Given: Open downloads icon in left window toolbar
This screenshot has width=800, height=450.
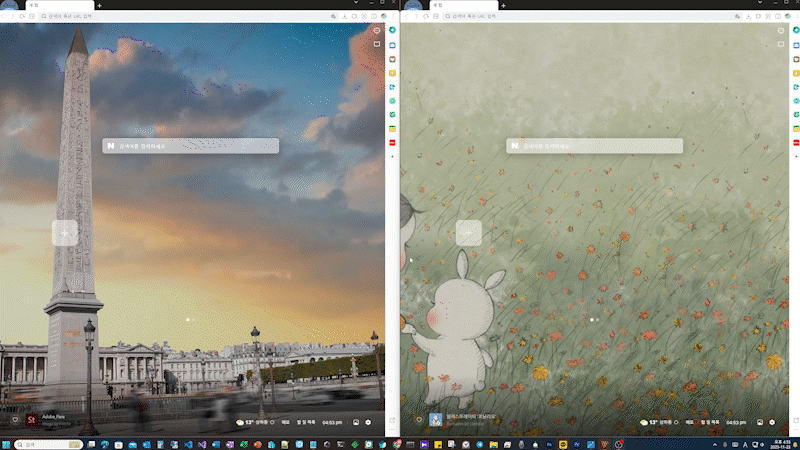Looking at the screenshot, I should coord(344,16).
